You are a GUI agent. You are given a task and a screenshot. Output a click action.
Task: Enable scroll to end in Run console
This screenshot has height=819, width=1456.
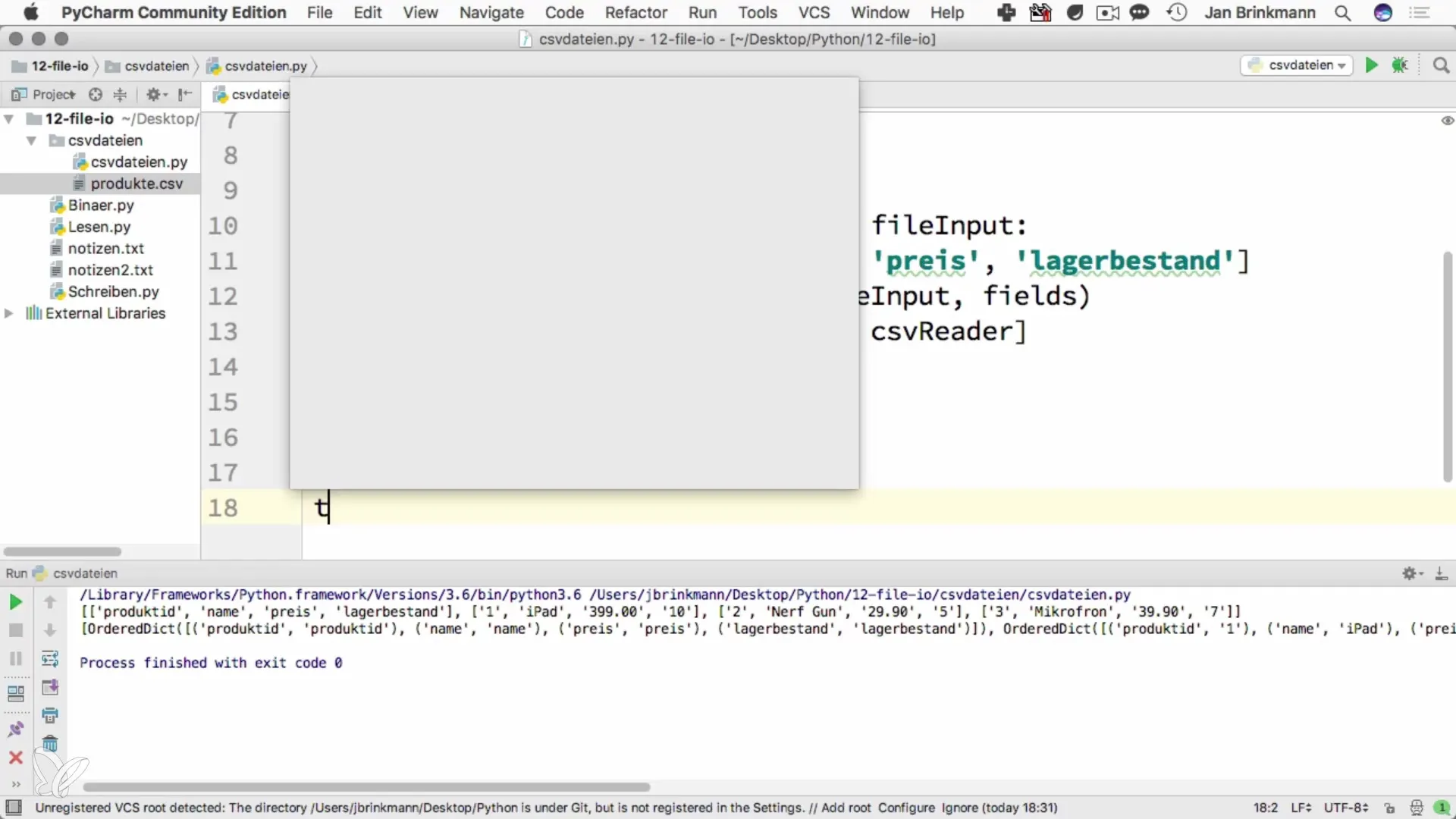point(50,687)
